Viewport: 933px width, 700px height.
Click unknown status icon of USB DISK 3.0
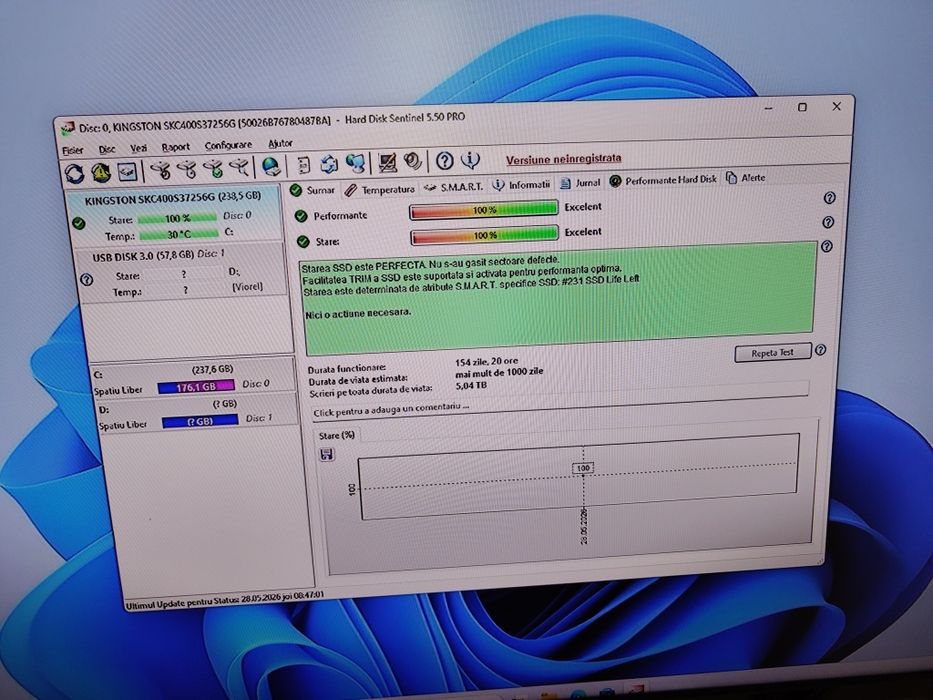tap(87, 279)
